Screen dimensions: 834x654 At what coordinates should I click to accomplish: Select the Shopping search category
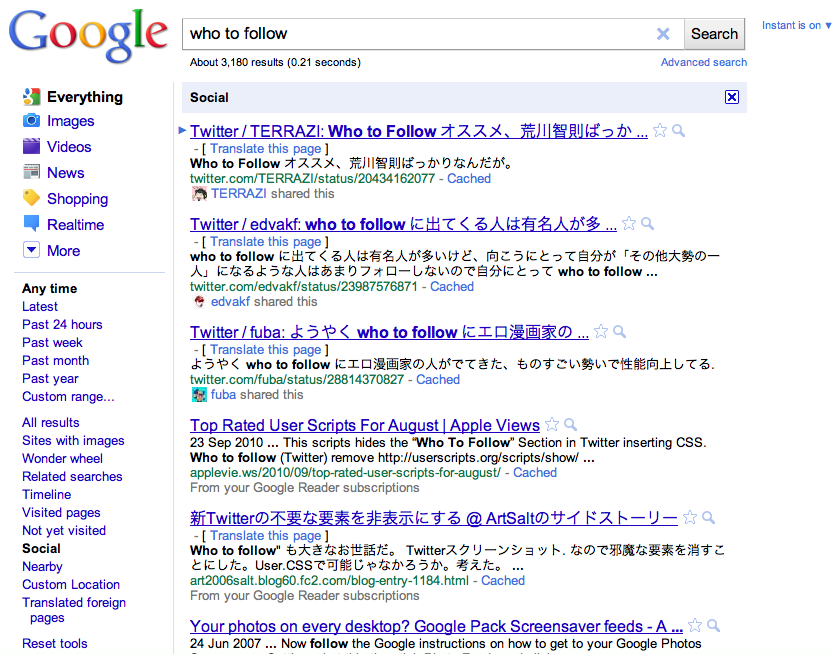(77, 199)
